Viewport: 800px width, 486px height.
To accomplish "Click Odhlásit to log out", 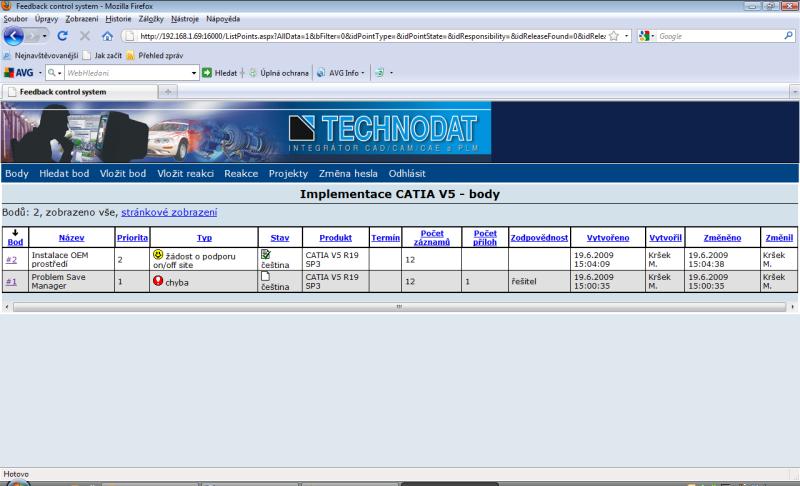I will point(407,173).
